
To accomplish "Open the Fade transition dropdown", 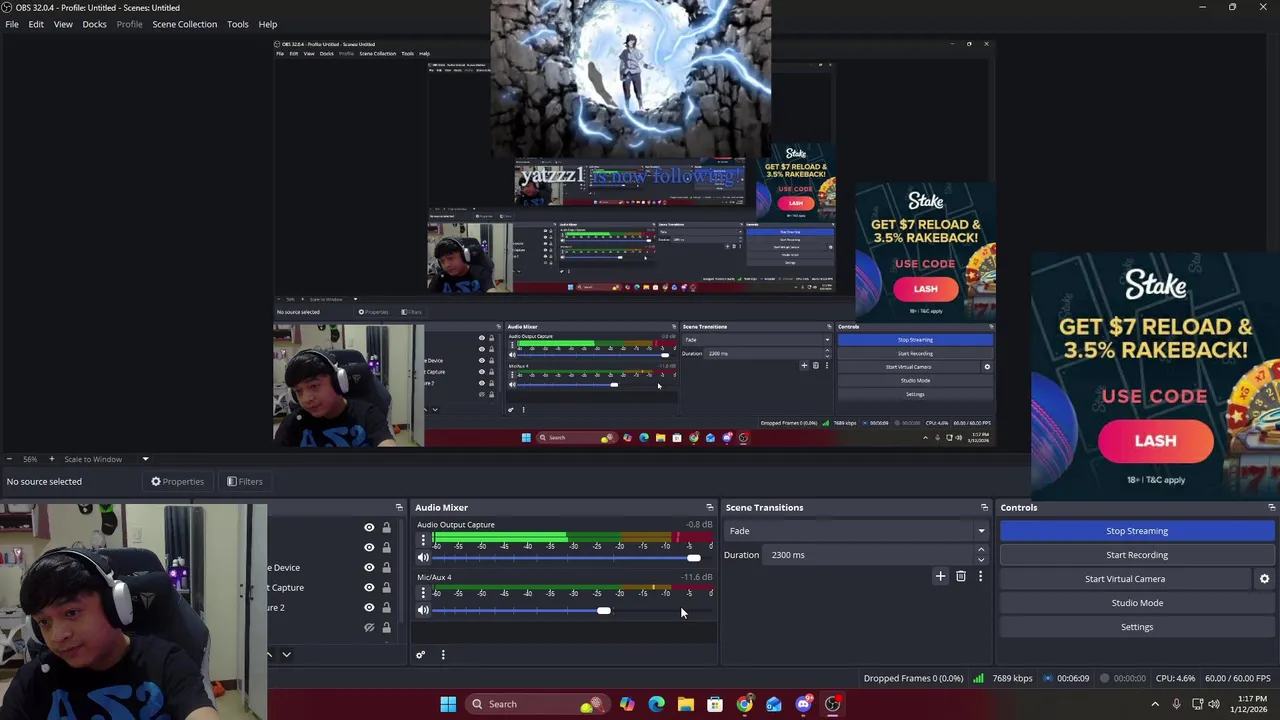I will coord(857,531).
